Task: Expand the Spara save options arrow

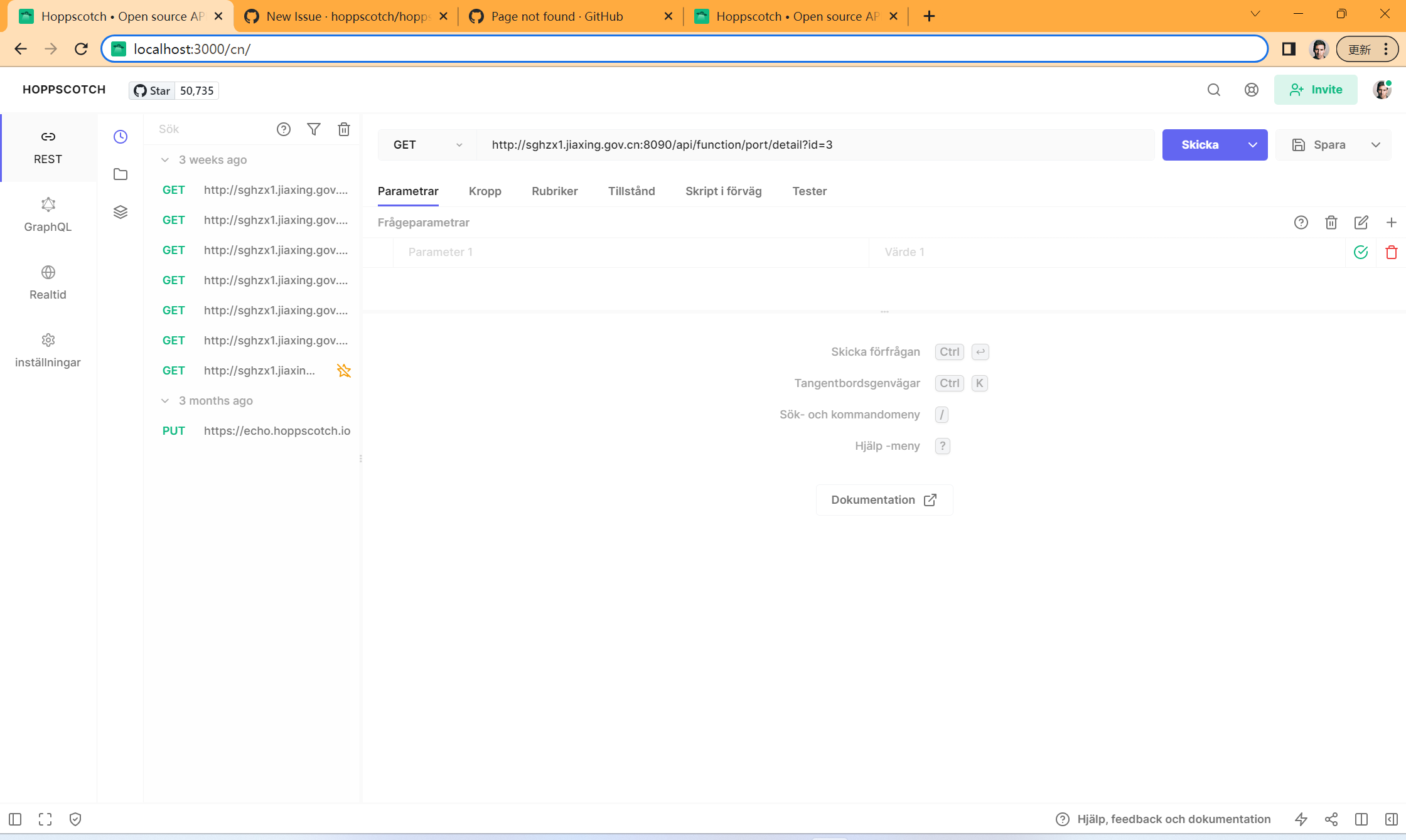Action: 1376,145
